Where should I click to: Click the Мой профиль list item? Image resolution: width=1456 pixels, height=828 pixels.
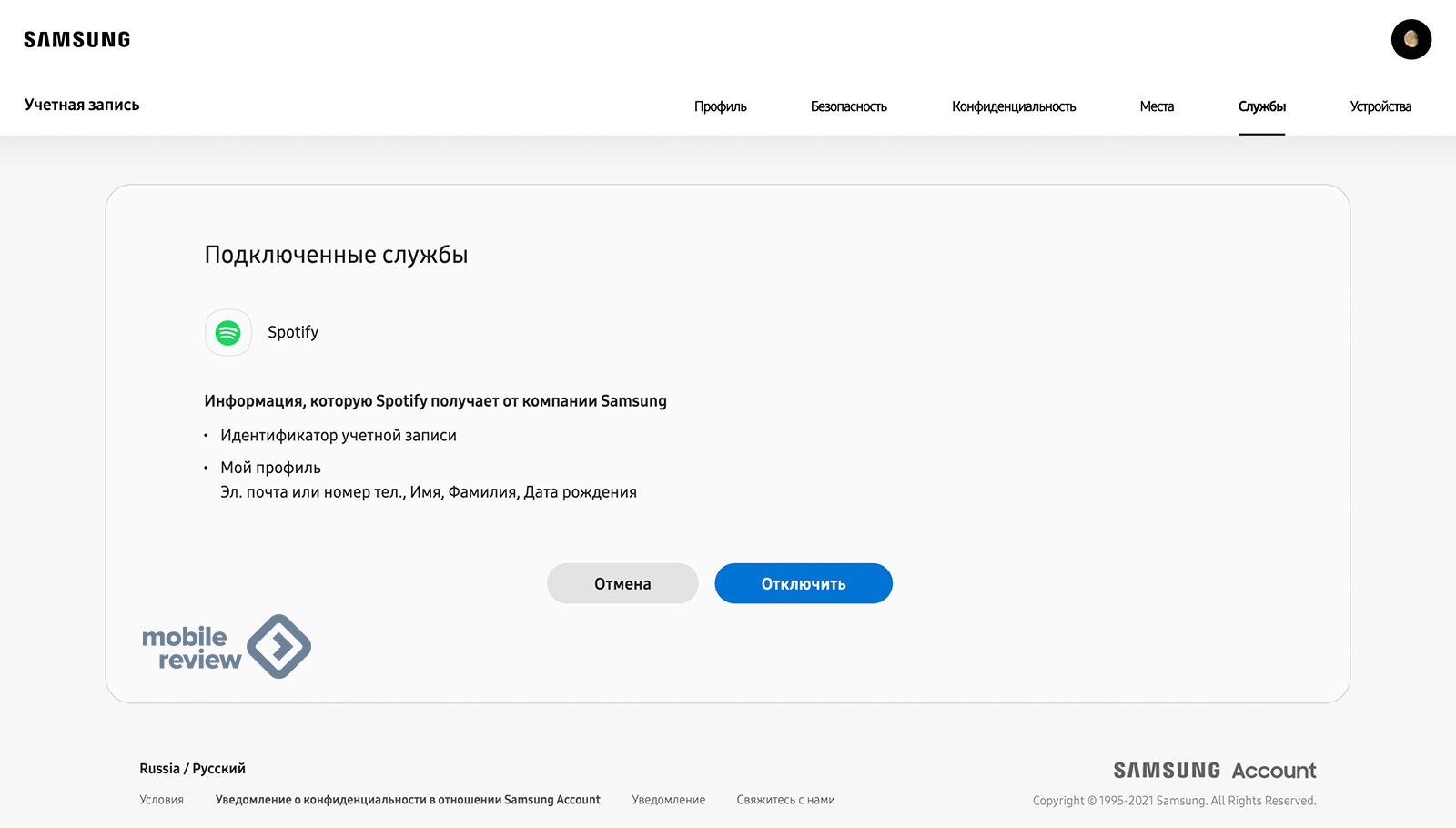pyautogui.click(x=270, y=468)
